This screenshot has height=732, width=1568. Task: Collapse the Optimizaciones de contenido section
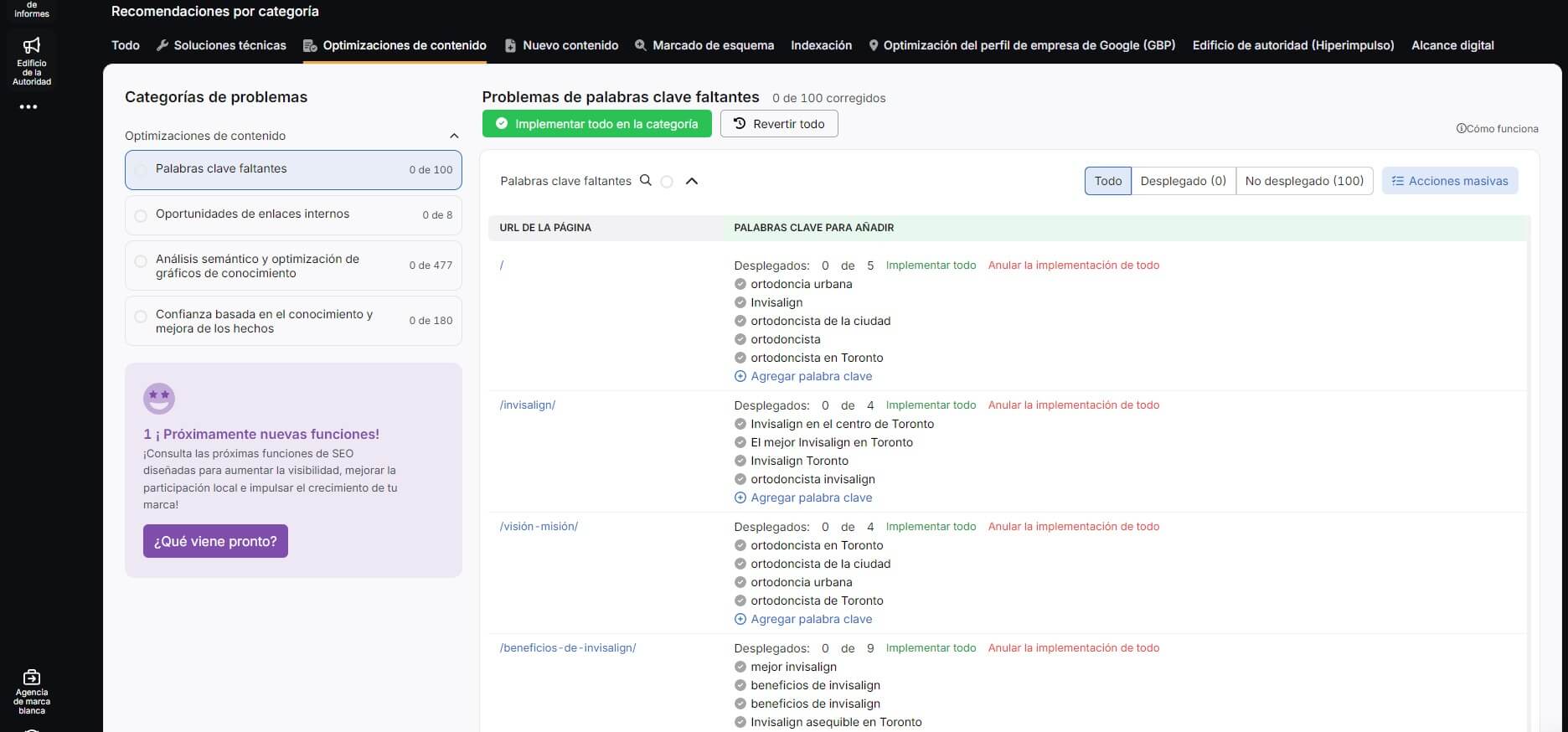point(454,136)
